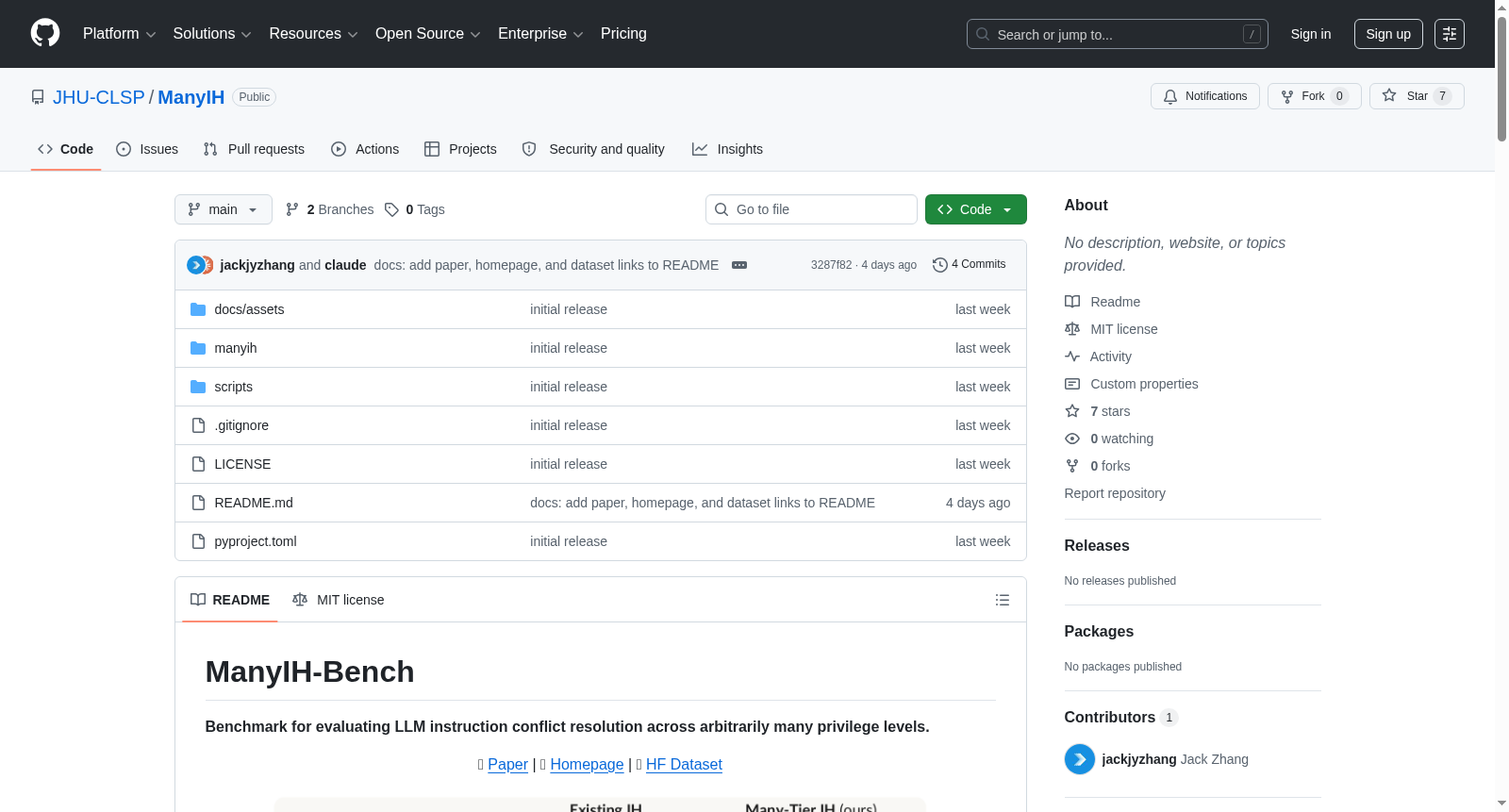1509x812 pixels.
Task: Click the pulse icon beside Activity
Action: (1072, 356)
